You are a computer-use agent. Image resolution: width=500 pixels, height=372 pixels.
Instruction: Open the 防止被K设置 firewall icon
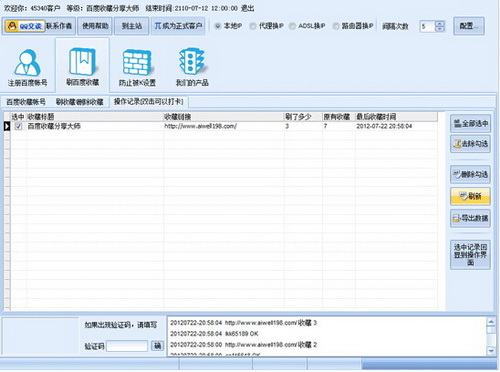137,67
